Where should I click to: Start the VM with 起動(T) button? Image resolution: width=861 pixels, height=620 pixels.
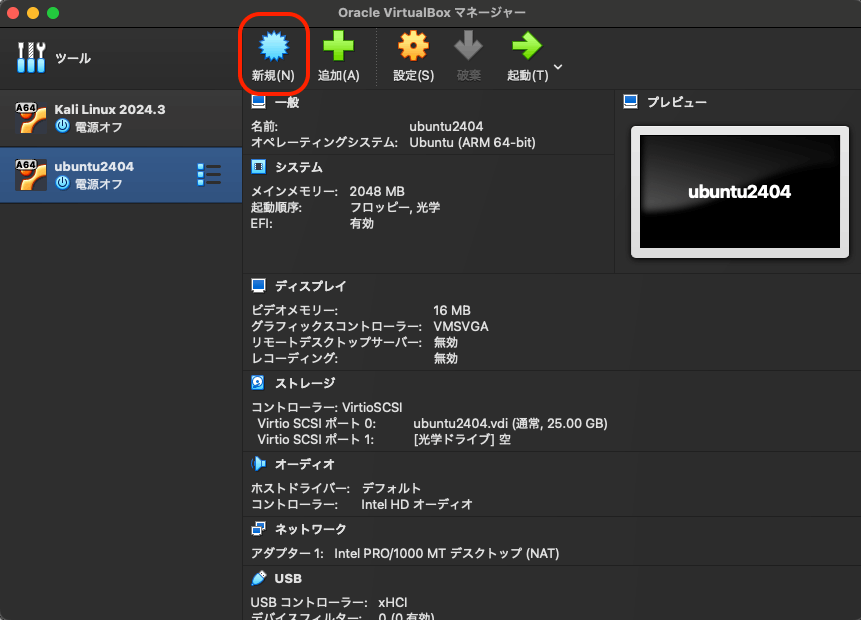[x=527, y=56]
